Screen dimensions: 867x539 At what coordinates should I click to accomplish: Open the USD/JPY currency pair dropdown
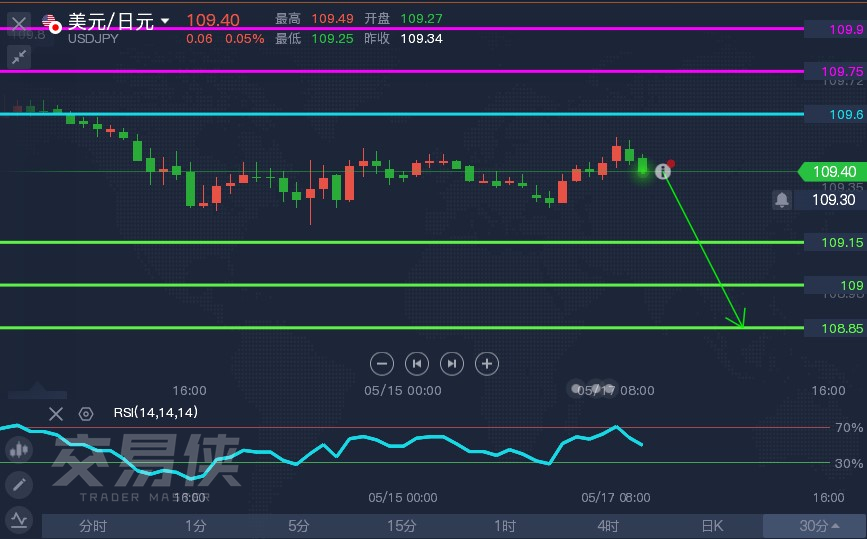pos(165,21)
